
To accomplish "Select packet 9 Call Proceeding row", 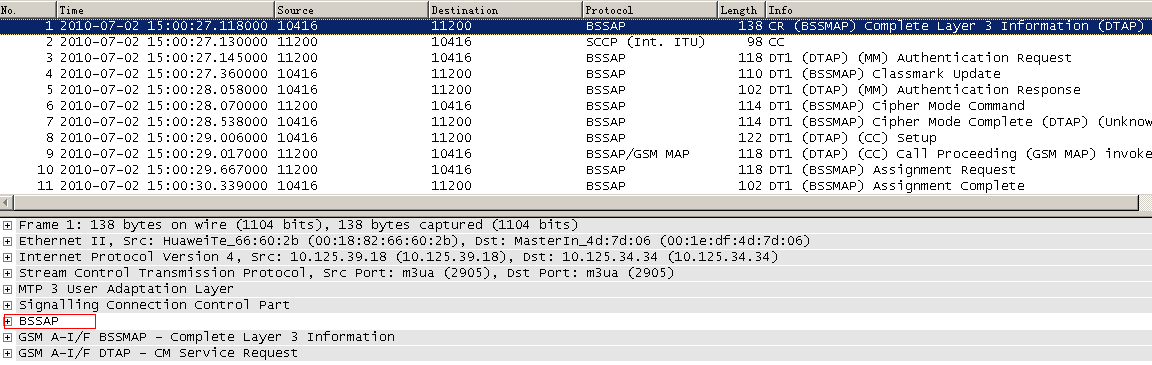I will point(576,154).
